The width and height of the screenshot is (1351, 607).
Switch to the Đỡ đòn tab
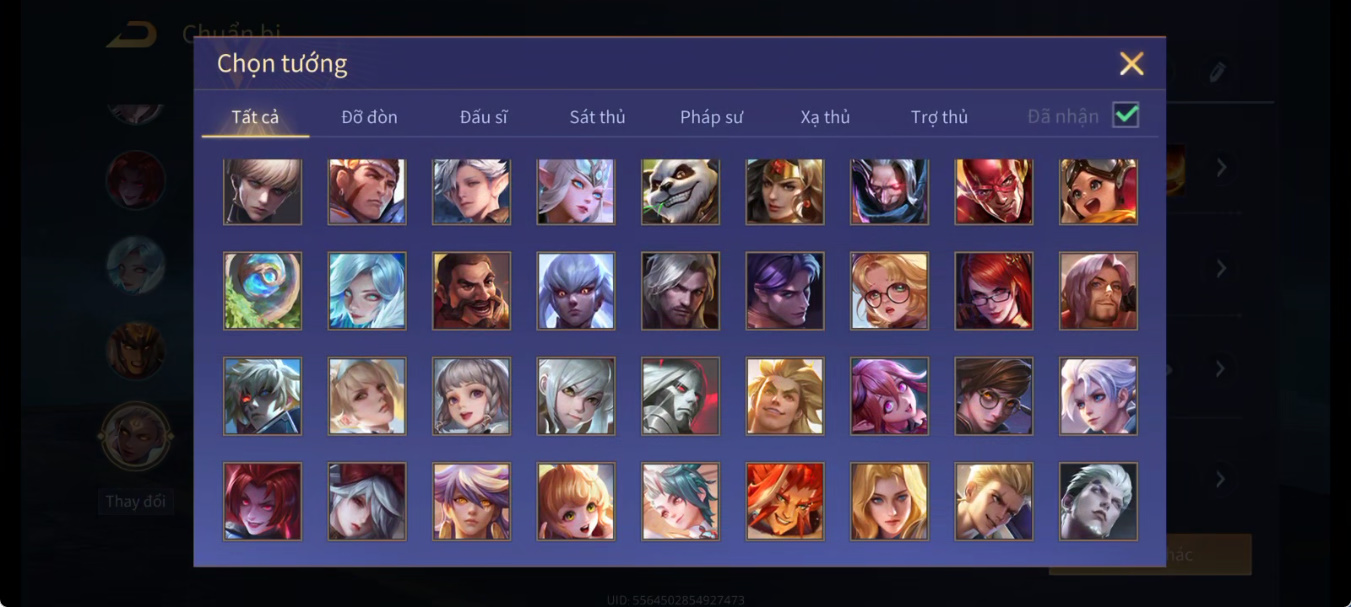369,117
